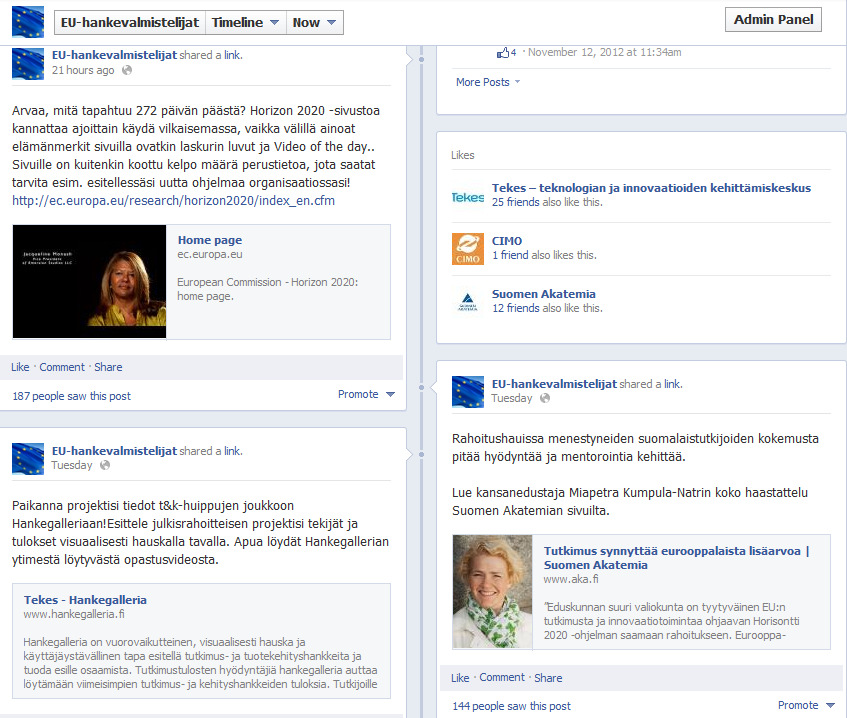Click the Suomen Akatemia logo icon
Screen dimensions: 847x718
click(x=468, y=302)
